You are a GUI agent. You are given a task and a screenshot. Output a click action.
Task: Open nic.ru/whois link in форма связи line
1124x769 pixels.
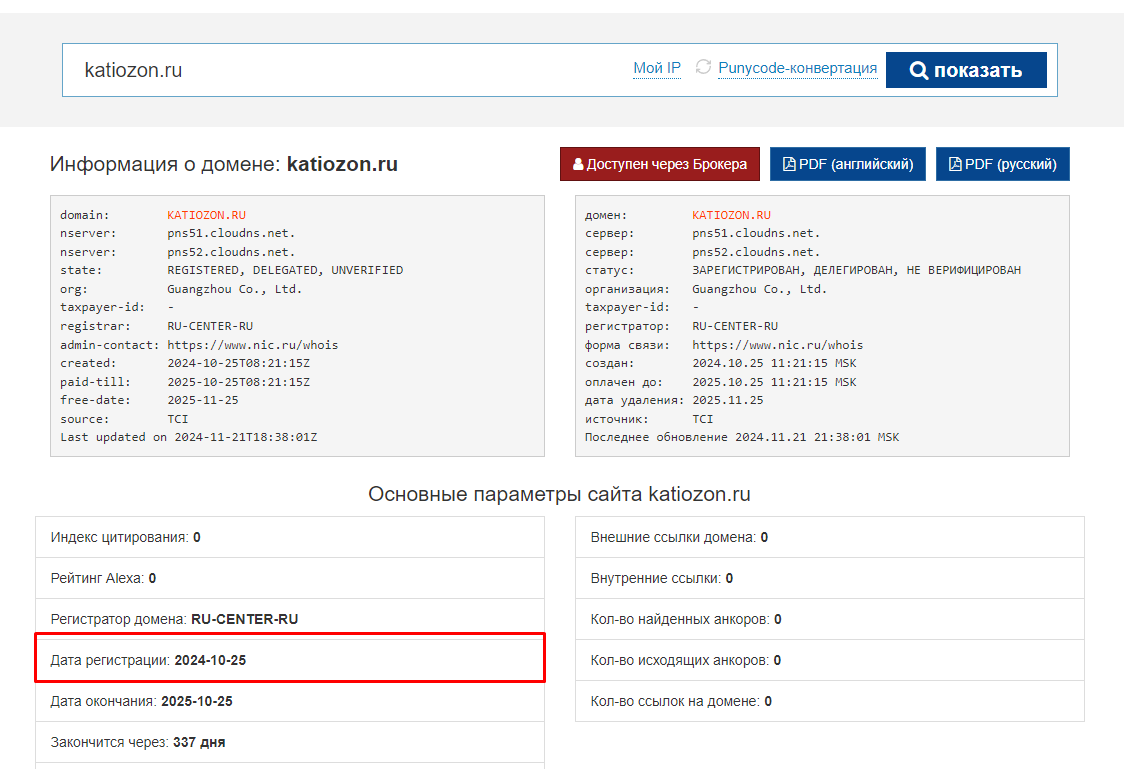point(777,345)
